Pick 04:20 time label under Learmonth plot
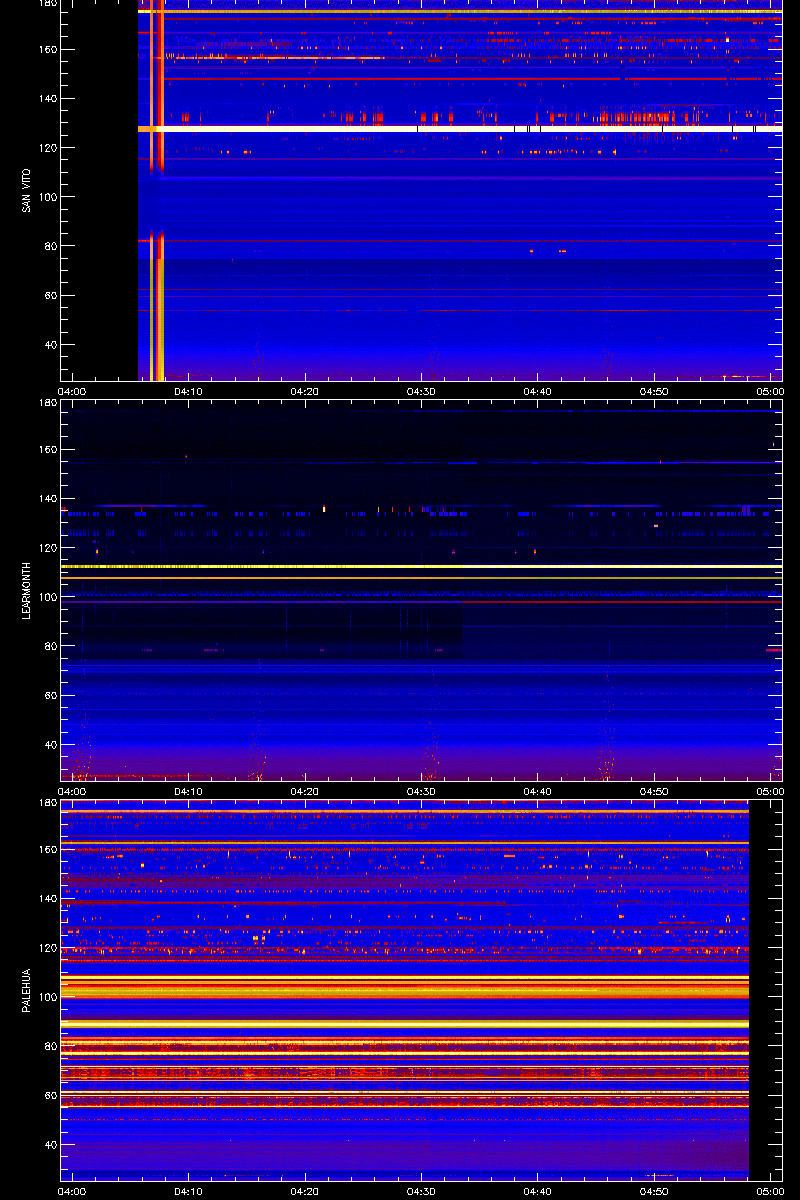The height and width of the screenshot is (1200, 800). click(x=305, y=791)
